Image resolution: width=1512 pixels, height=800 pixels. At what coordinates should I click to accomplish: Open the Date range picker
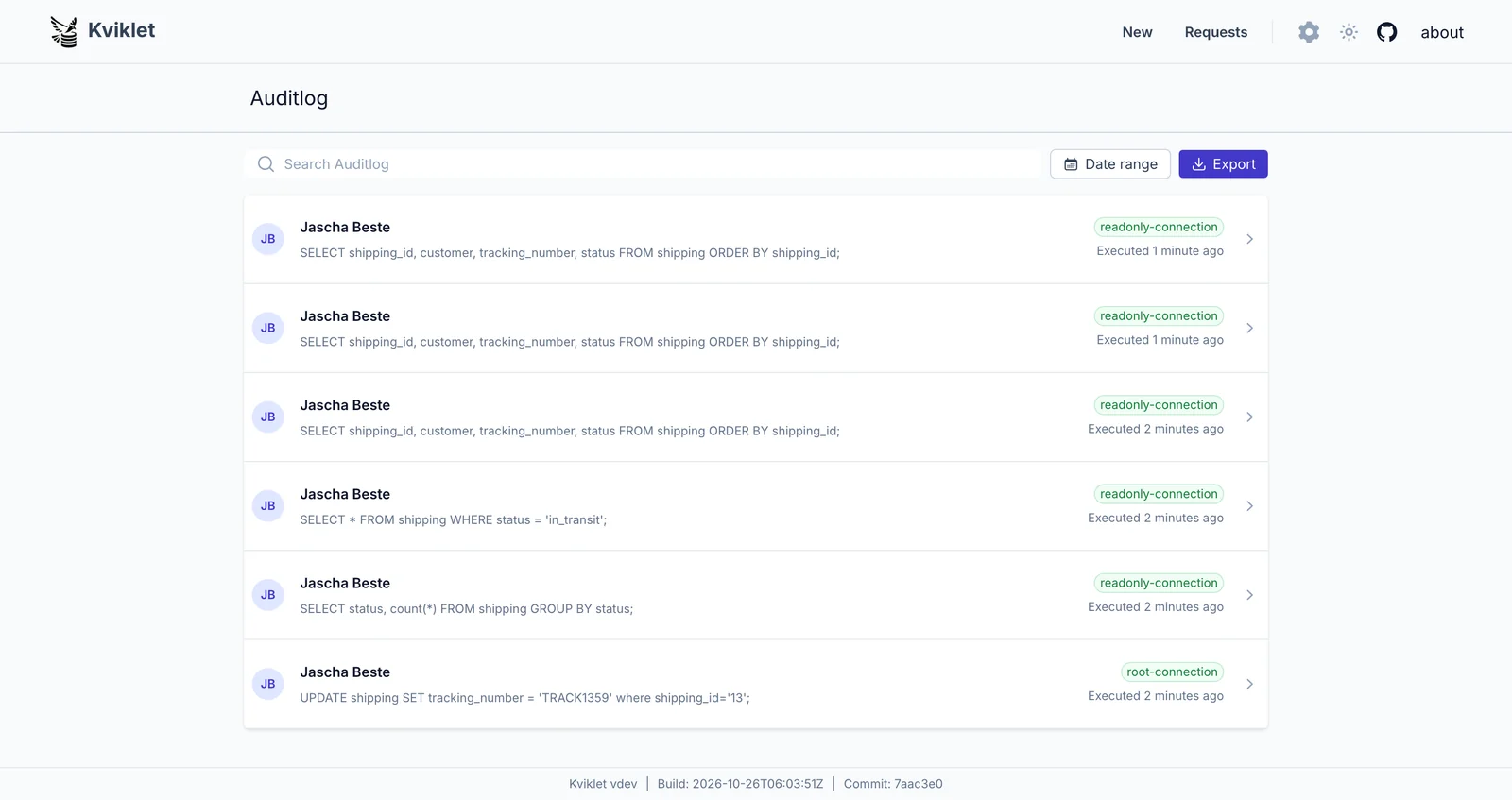1110,164
